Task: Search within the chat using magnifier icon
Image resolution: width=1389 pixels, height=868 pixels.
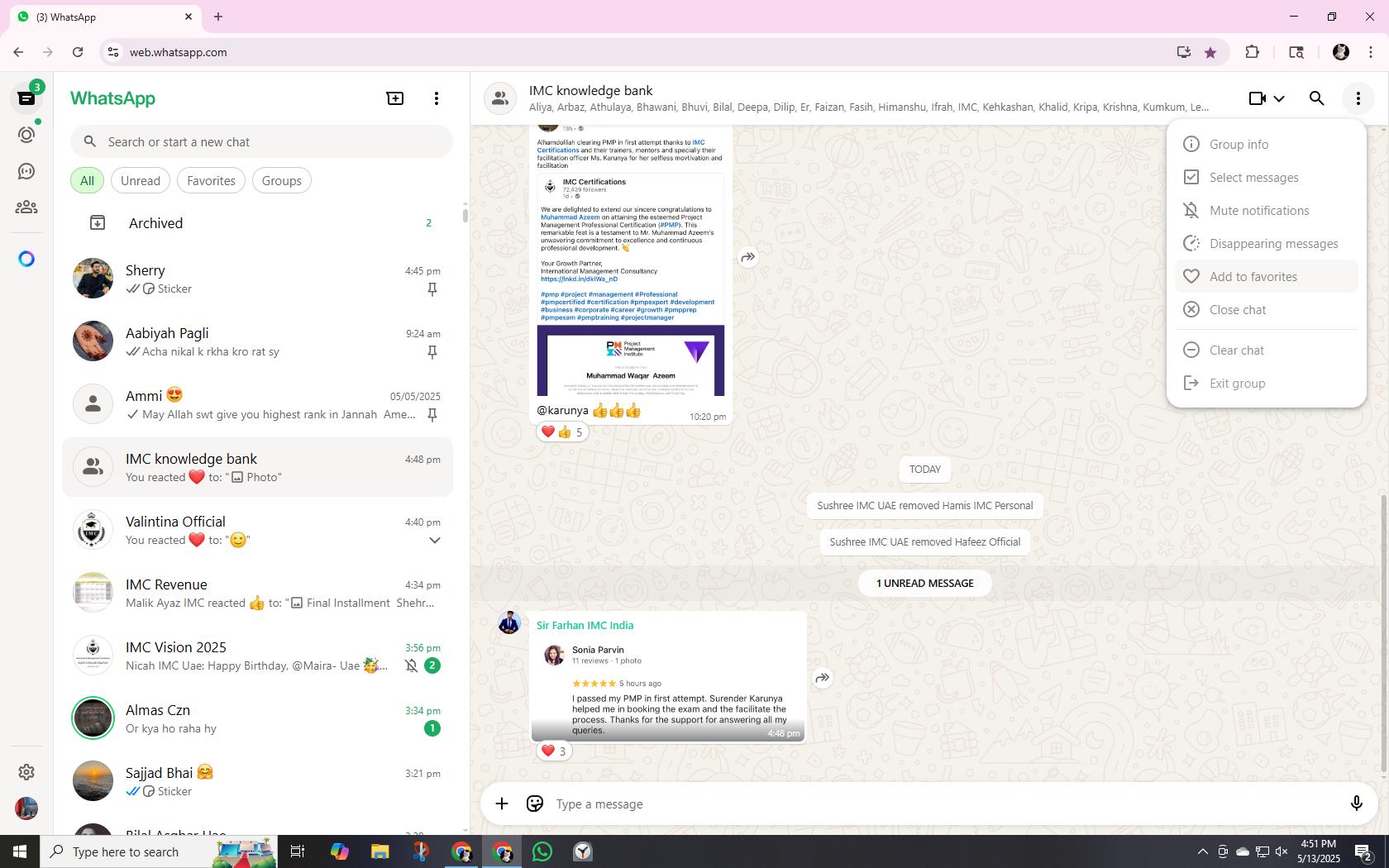Action: tap(1316, 98)
